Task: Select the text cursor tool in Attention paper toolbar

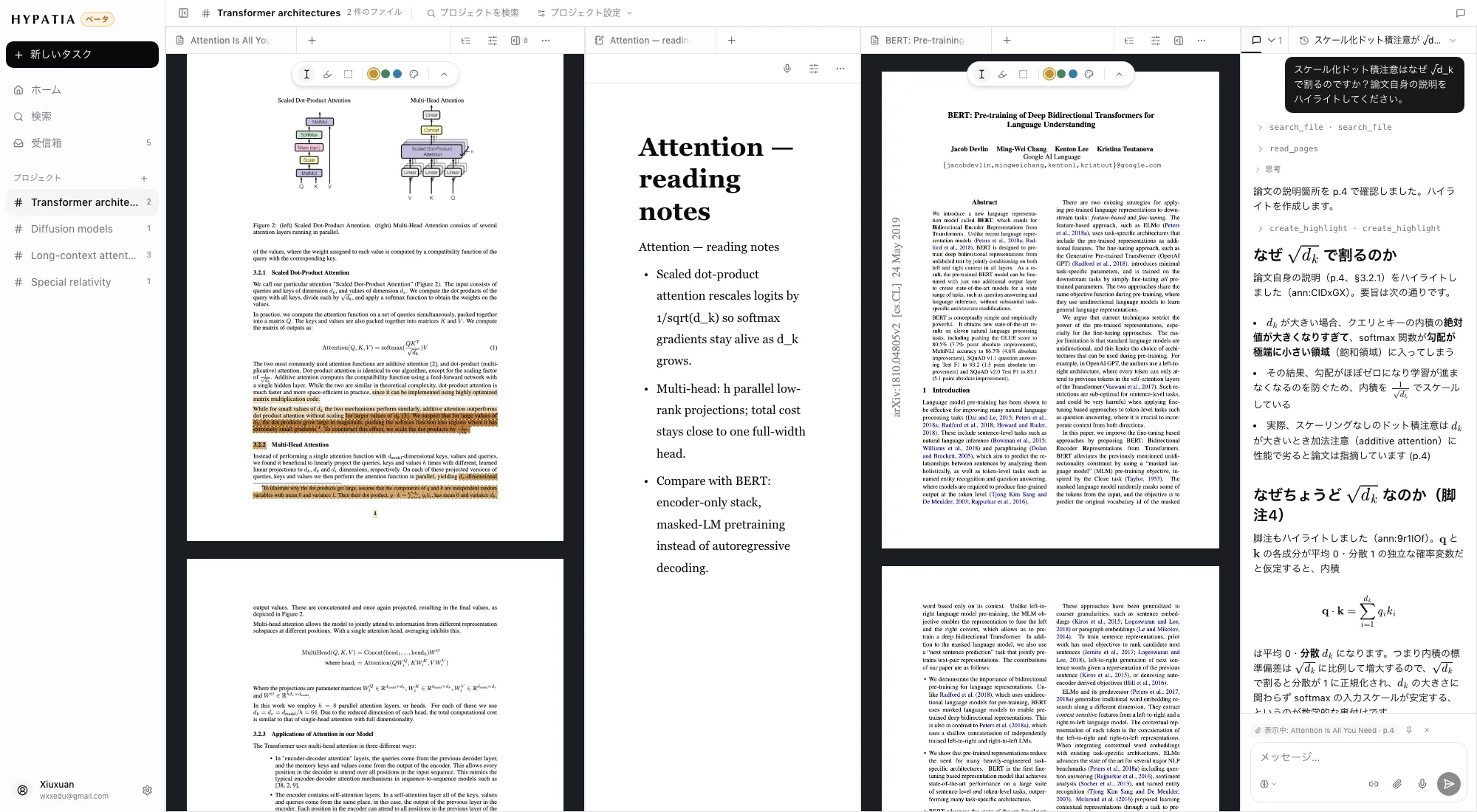Action: [x=306, y=74]
